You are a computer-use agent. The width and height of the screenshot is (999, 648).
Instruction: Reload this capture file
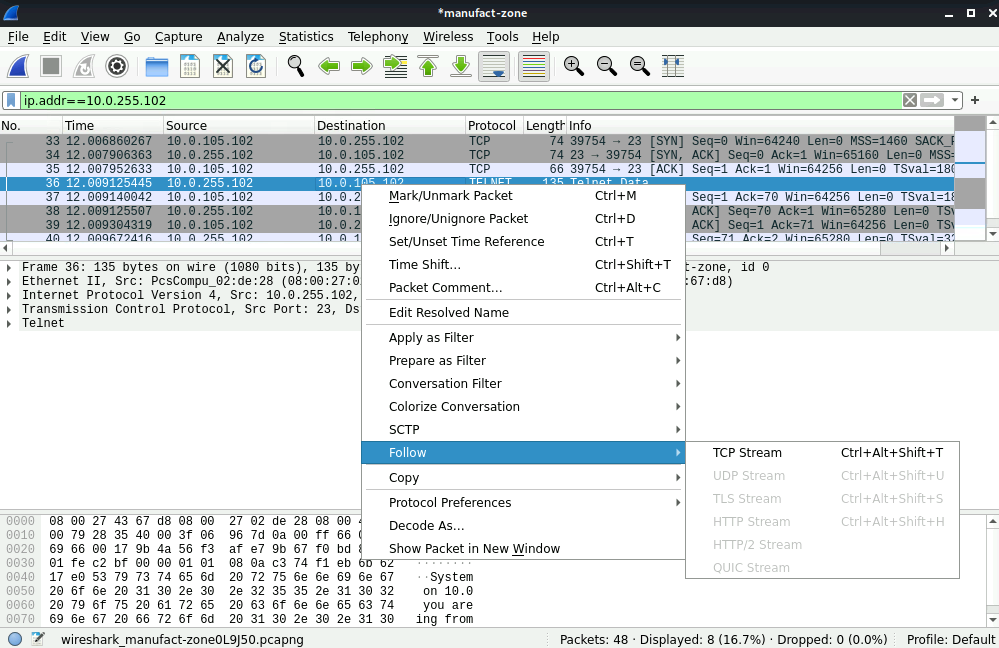[256, 66]
